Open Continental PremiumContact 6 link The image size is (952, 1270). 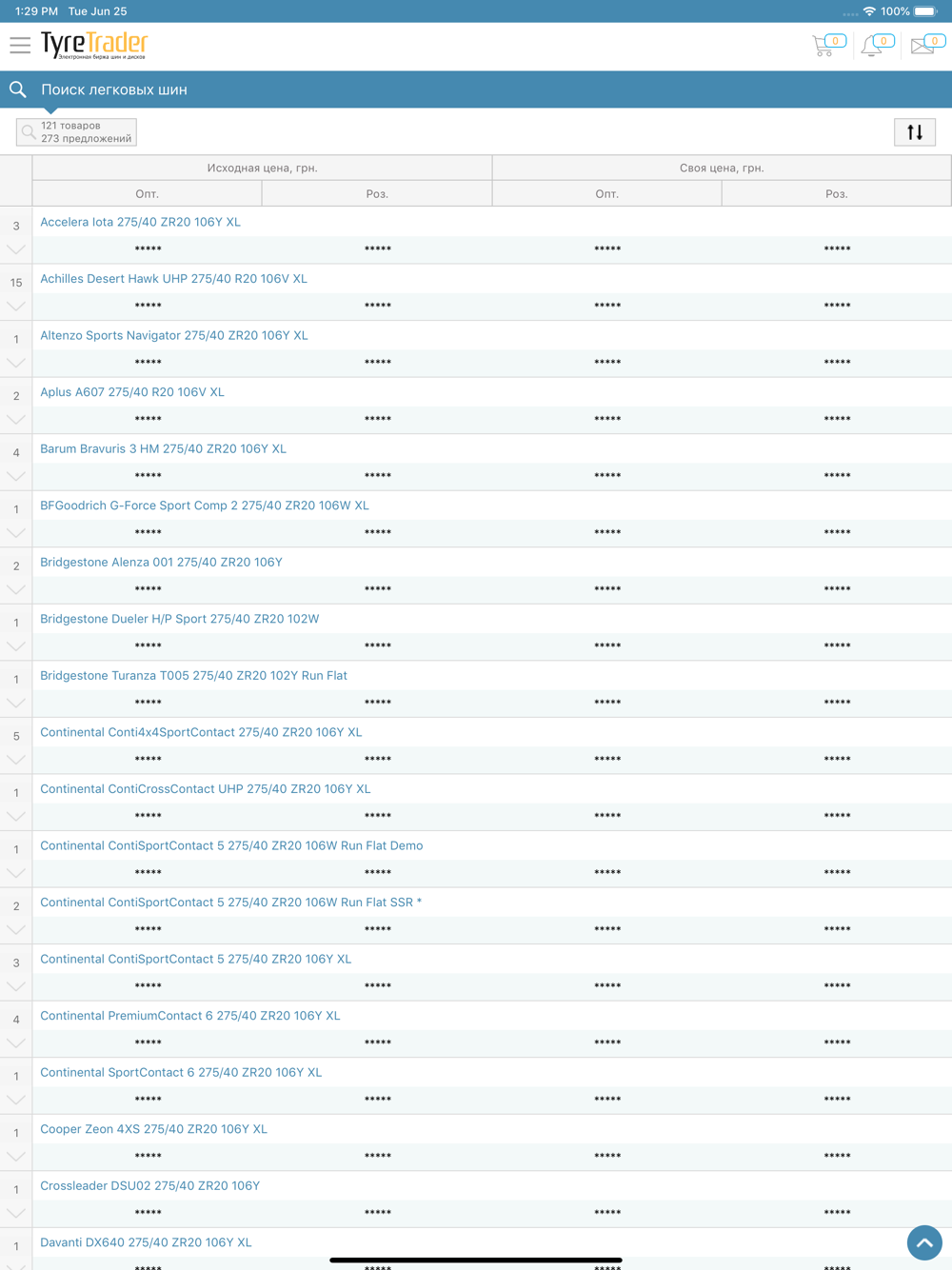pyautogui.click(x=189, y=1016)
